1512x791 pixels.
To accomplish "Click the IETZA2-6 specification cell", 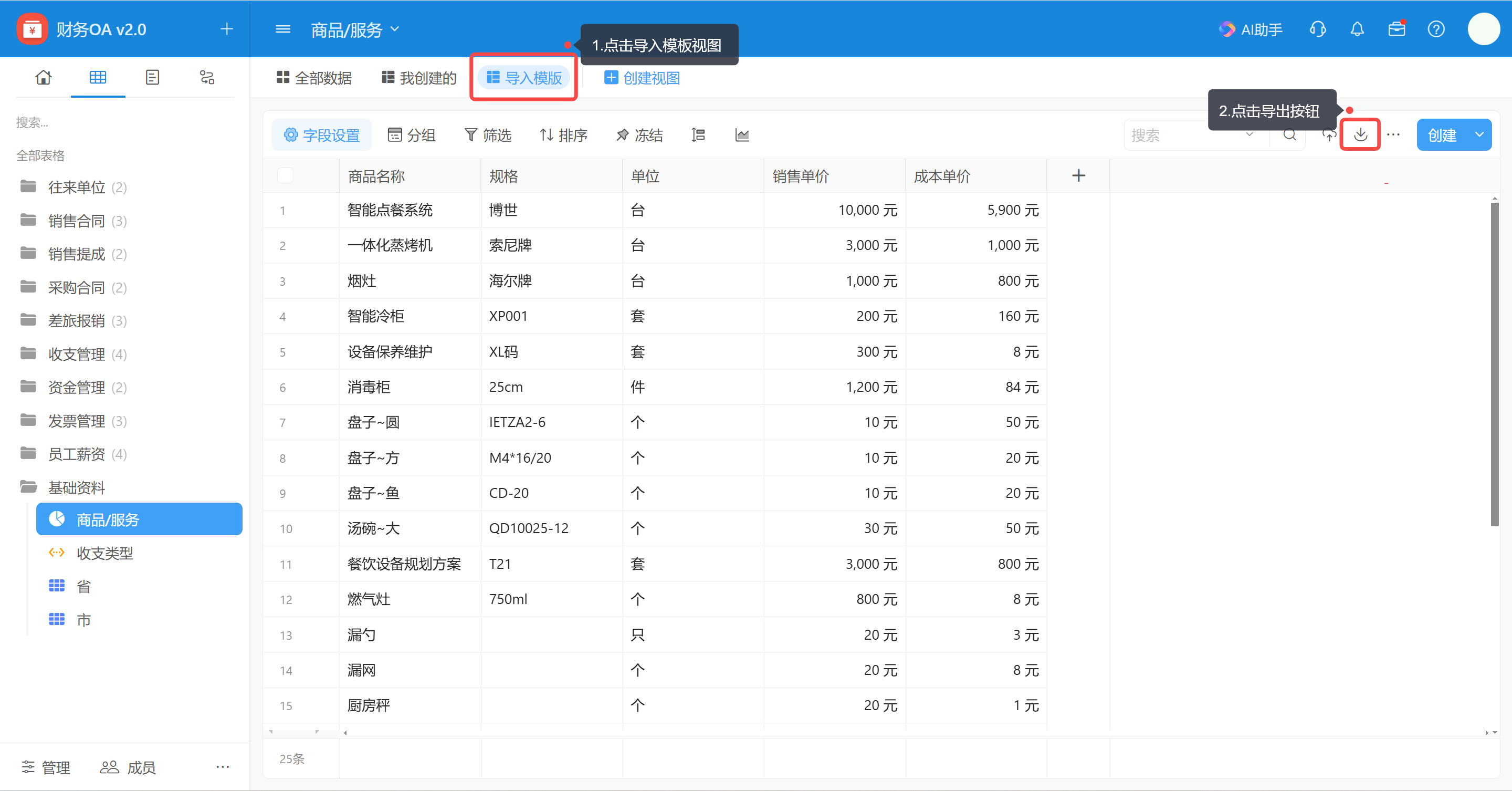I will (552, 422).
